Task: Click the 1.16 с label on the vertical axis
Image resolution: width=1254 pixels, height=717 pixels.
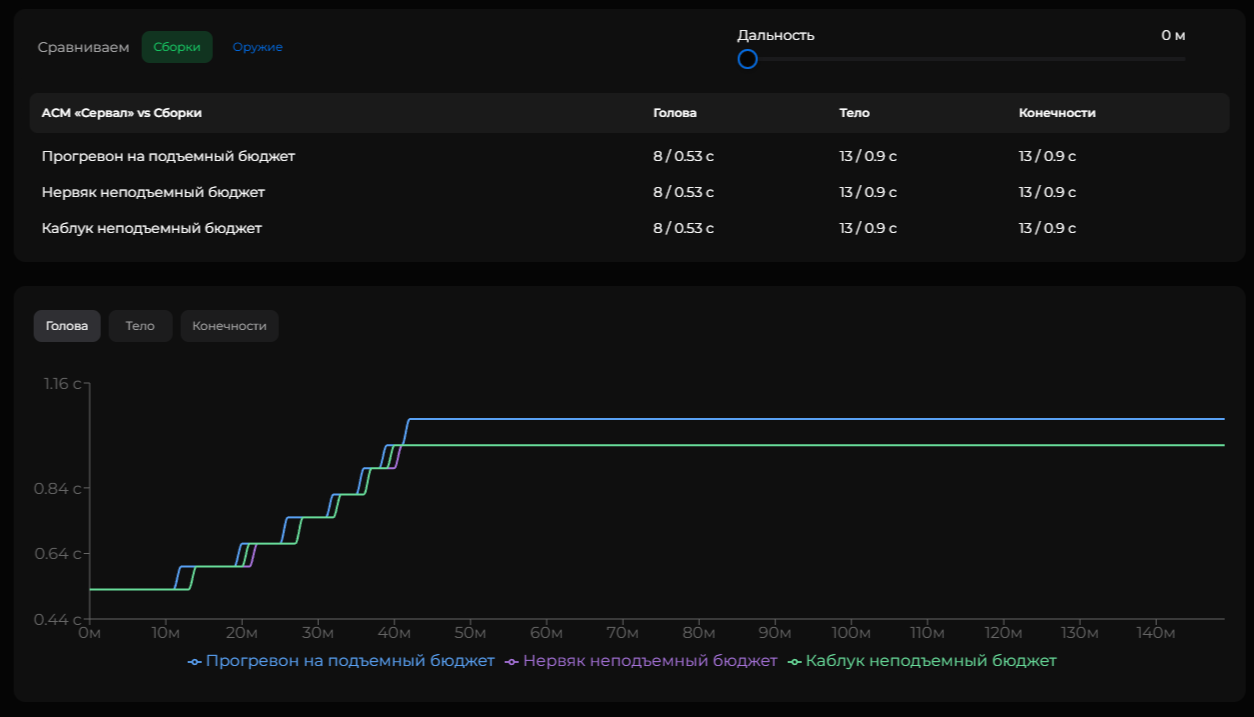Action: tap(62, 384)
